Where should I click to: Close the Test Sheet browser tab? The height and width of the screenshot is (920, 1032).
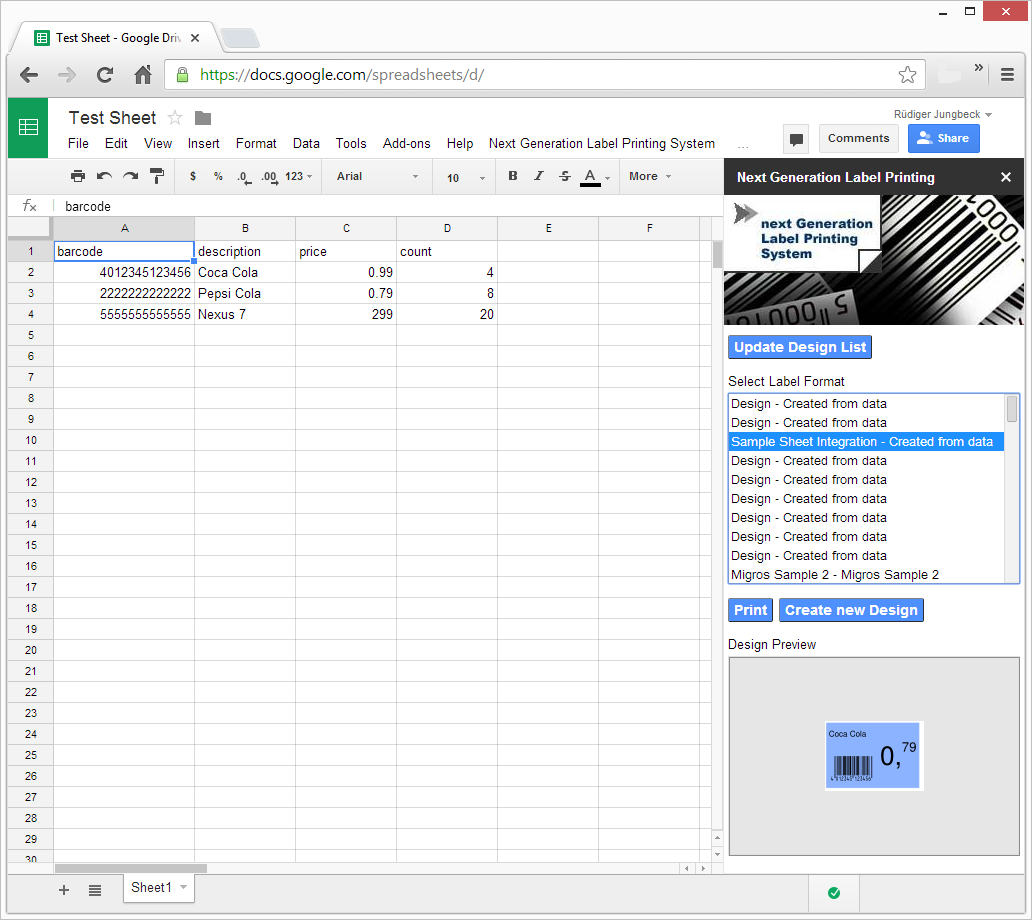click(x=195, y=38)
